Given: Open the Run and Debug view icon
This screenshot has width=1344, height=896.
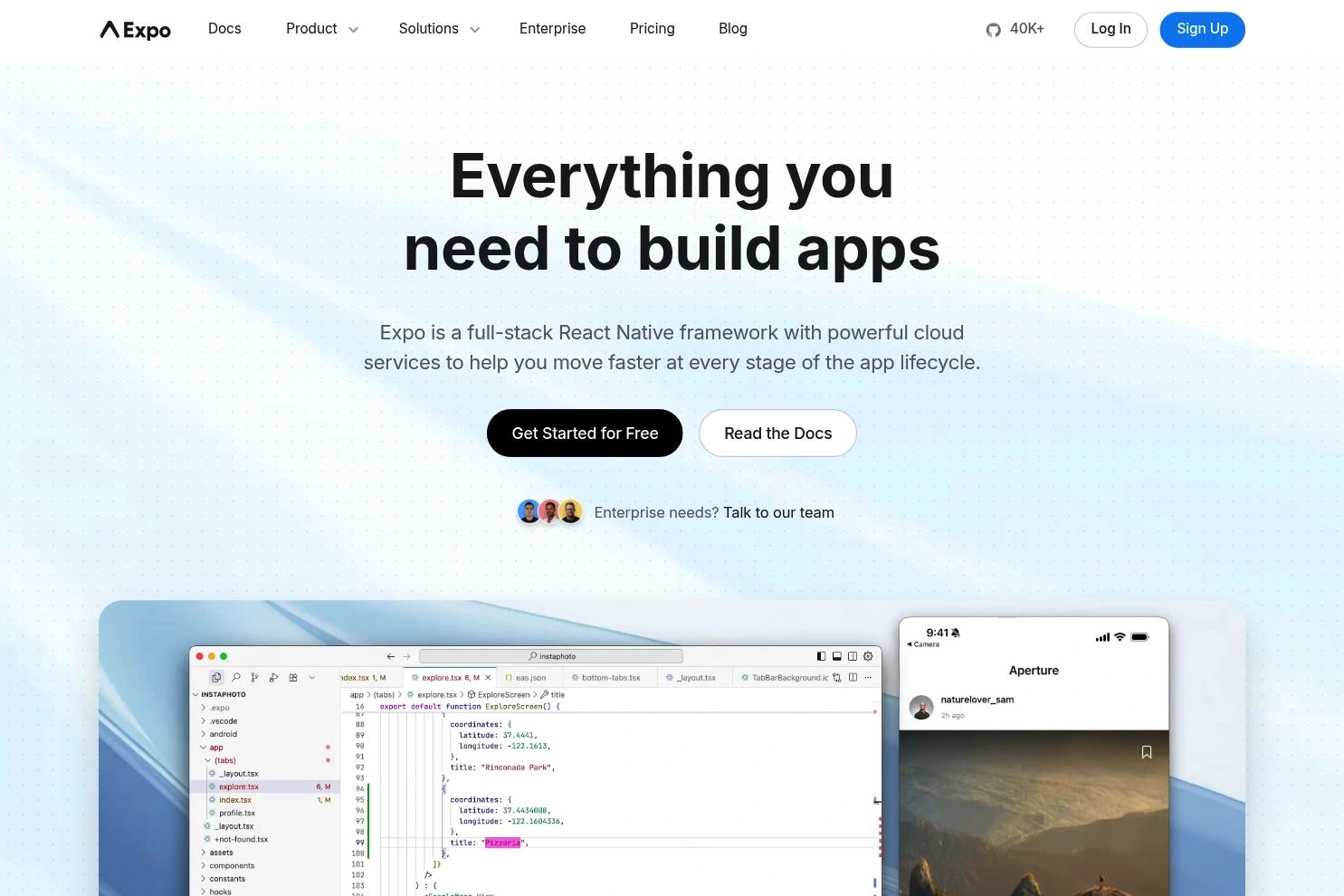Looking at the screenshot, I should 273,677.
